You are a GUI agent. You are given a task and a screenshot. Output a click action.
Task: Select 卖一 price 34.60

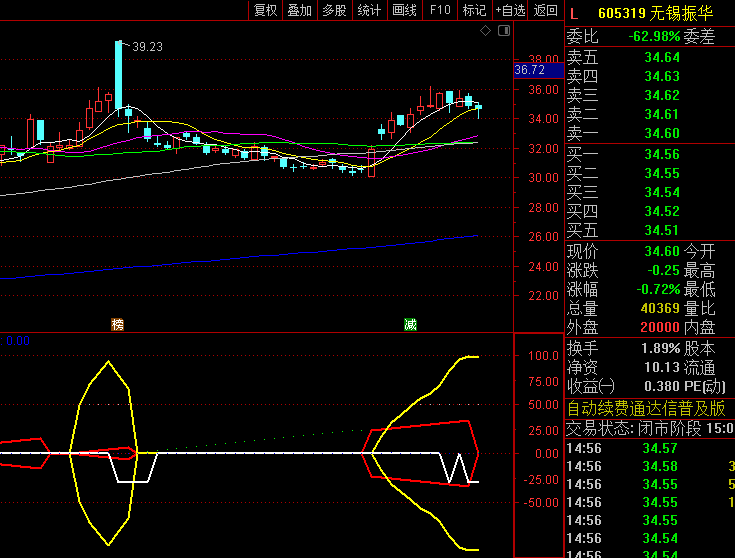(x=662, y=133)
